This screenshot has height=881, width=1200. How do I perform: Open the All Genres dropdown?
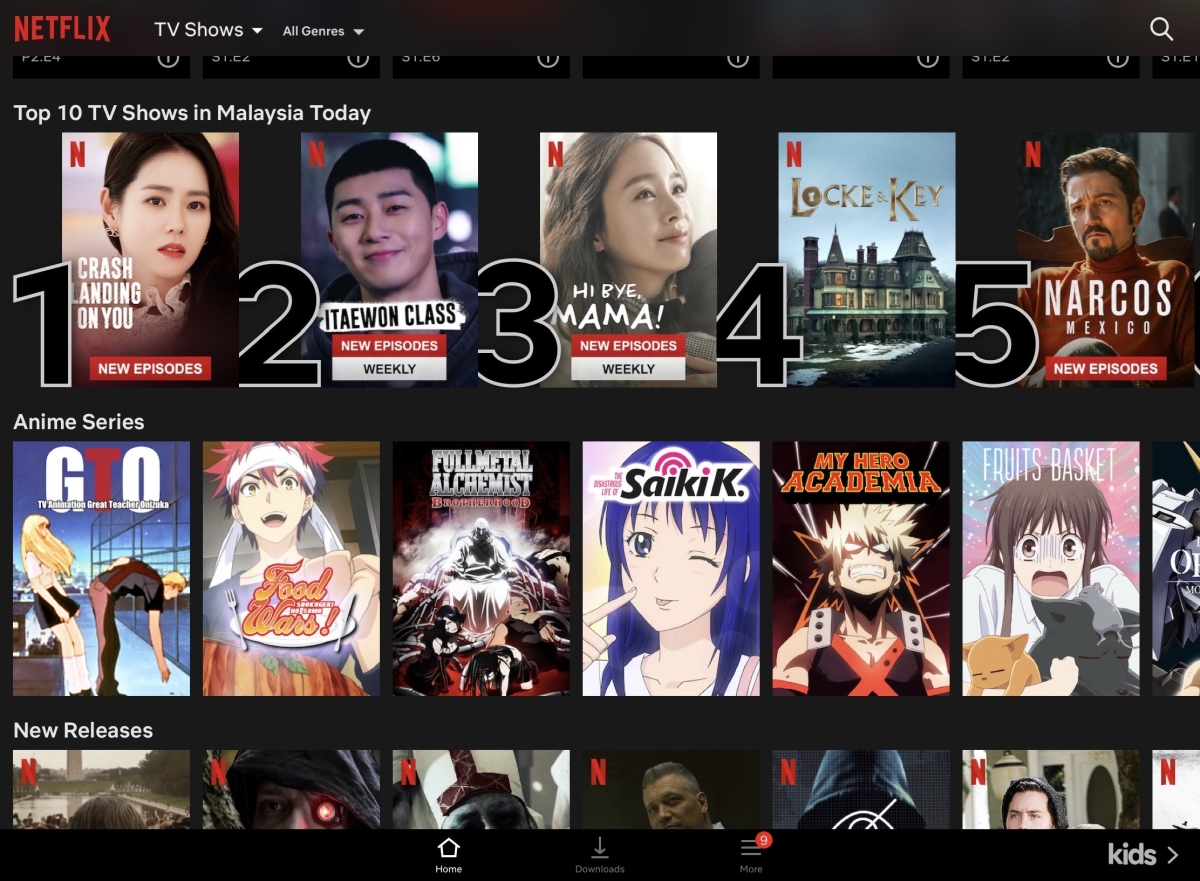click(322, 31)
